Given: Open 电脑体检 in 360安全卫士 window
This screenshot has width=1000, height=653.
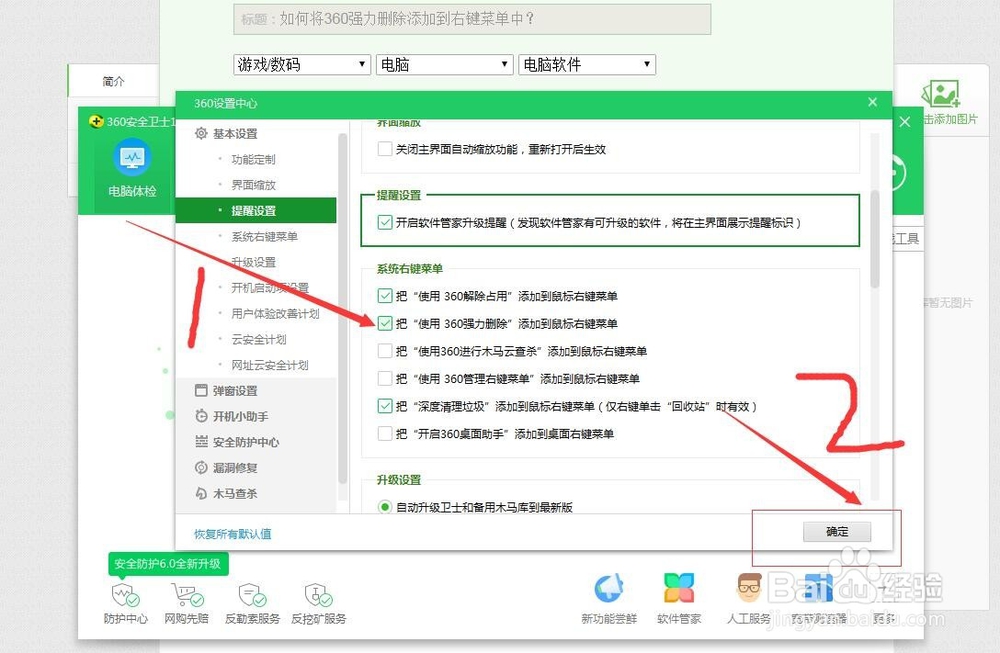Looking at the screenshot, I should [132, 169].
